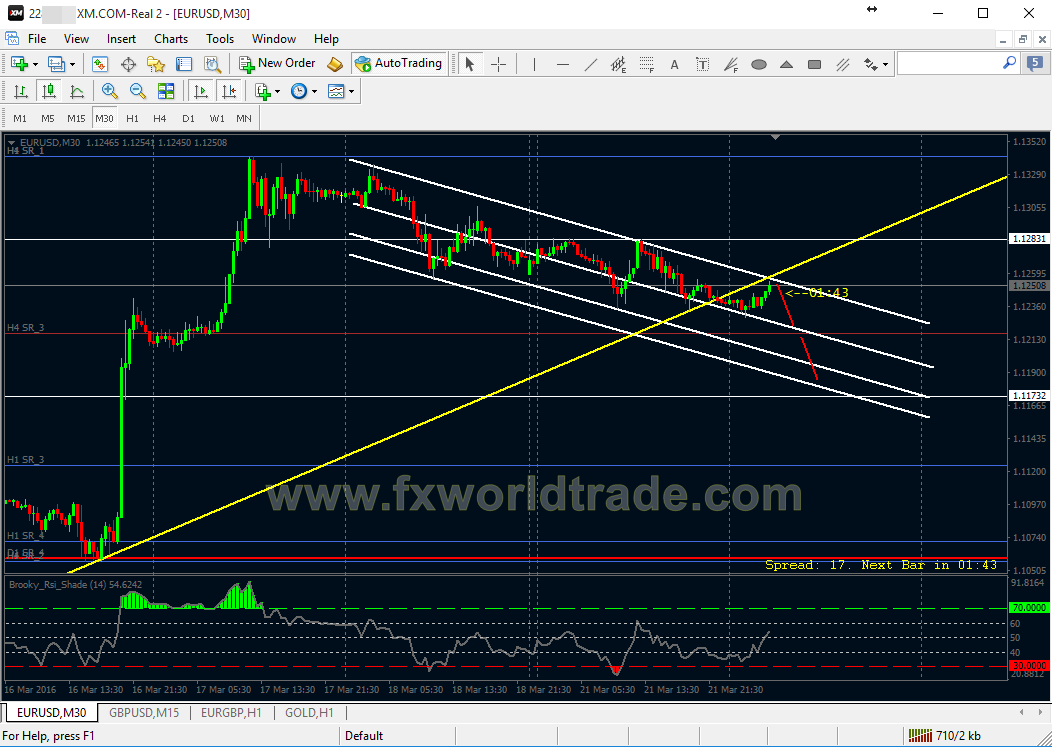Image resolution: width=1052 pixels, height=747 pixels.
Task: Toggle chart Auto Scroll
Action: click(200, 91)
